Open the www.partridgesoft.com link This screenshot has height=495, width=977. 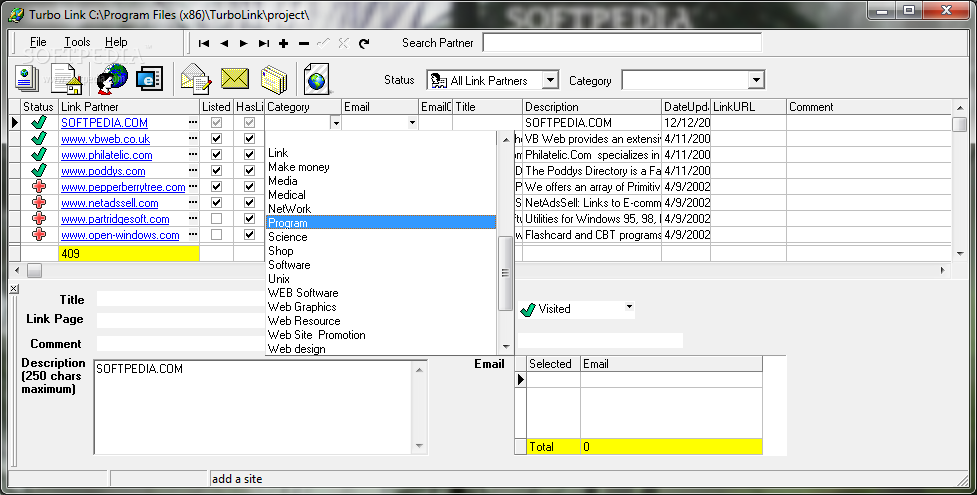coord(115,219)
